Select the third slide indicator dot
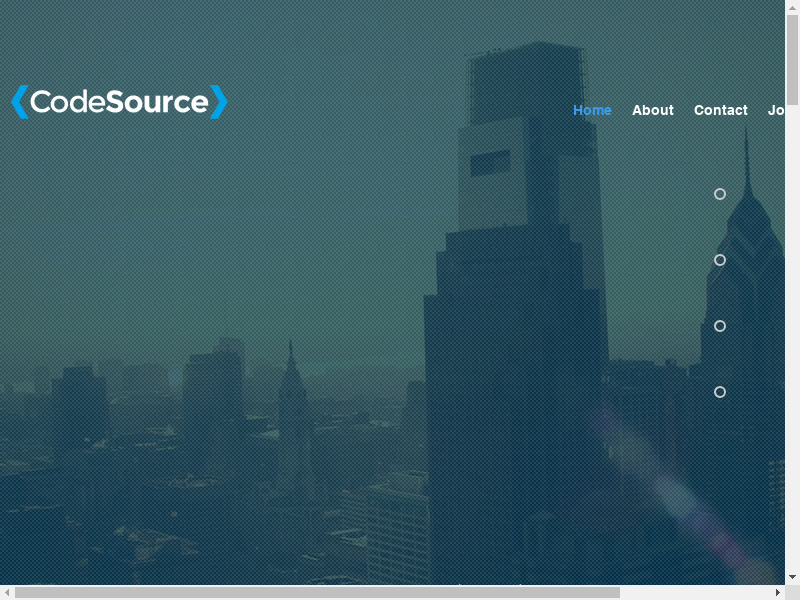Image resolution: width=800 pixels, height=600 pixels. pos(720,326)
